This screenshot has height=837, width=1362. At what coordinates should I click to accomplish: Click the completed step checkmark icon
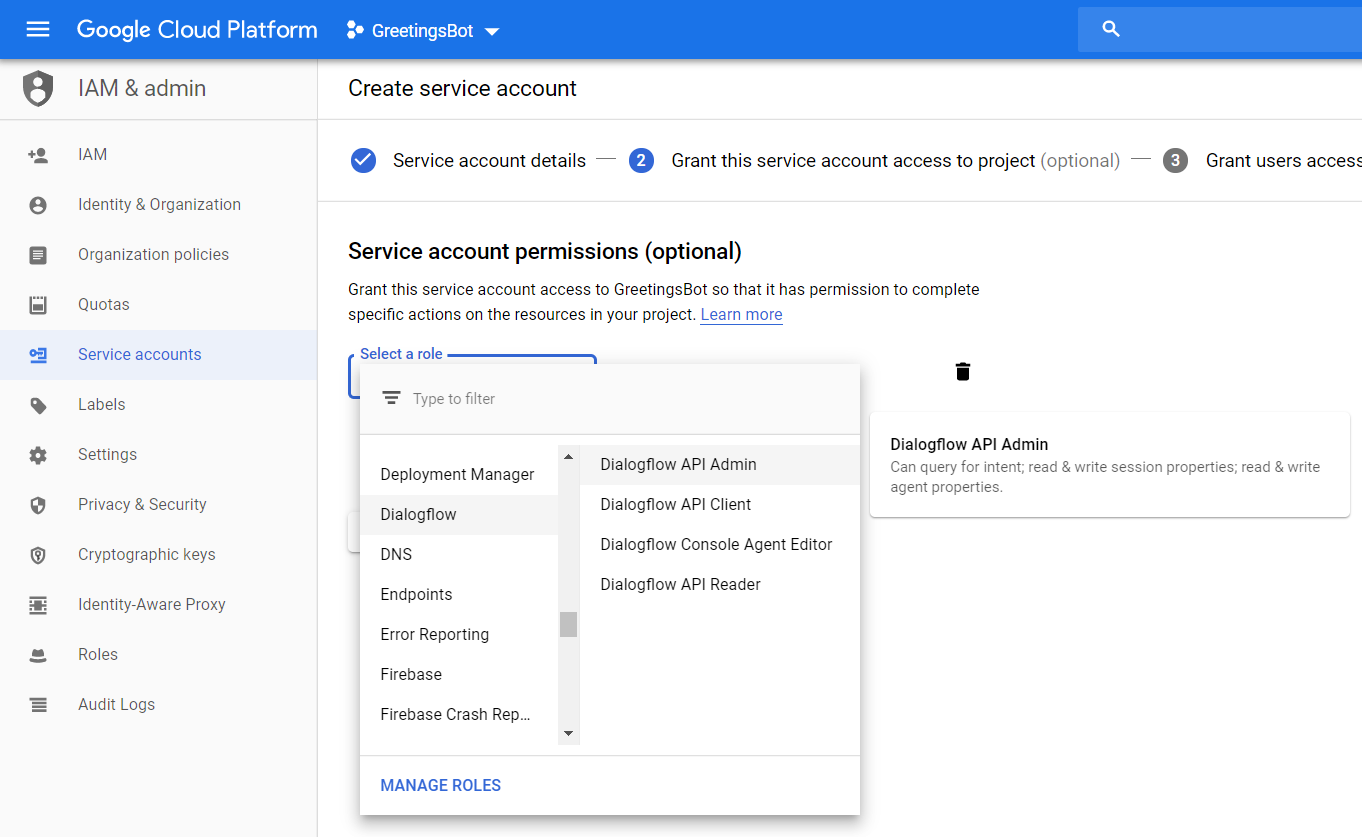point(363,160)
